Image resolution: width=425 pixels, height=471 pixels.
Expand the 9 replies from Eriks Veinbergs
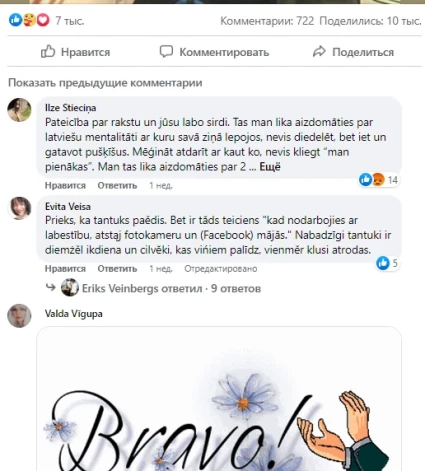pyautogui.click(x=171, y=288)
